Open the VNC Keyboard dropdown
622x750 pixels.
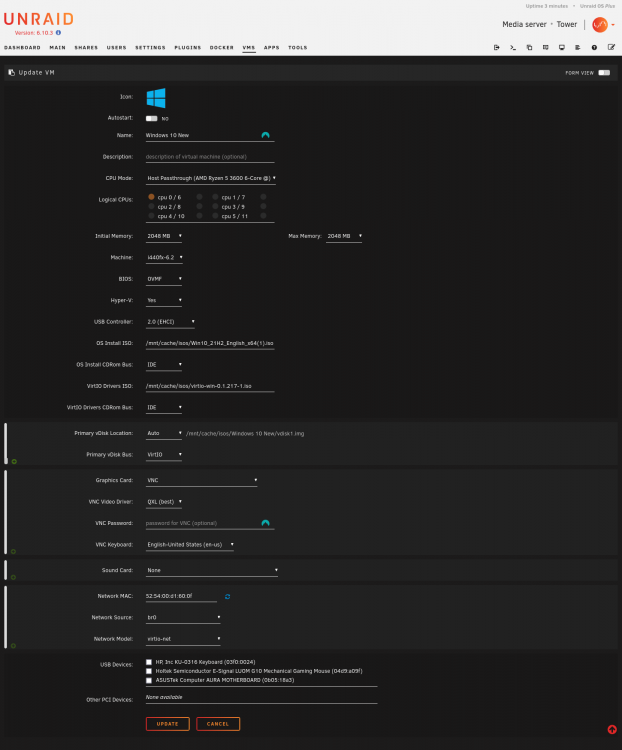tap(190, 544)
